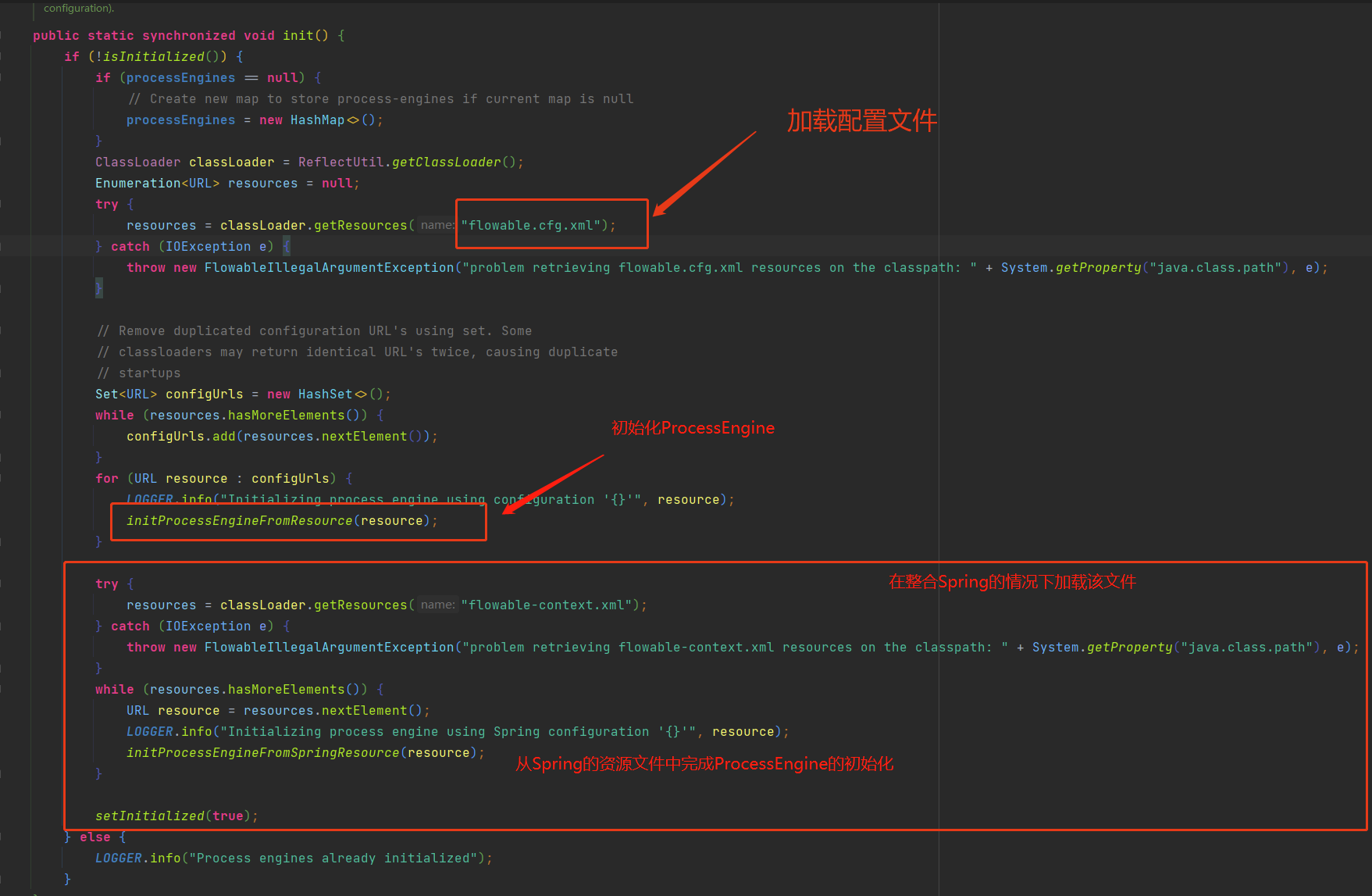Click the 'name:' hint before "flowable-context.xml"
The width and height of the screenshot is (1372, 896).
click(x=437, y=605)
